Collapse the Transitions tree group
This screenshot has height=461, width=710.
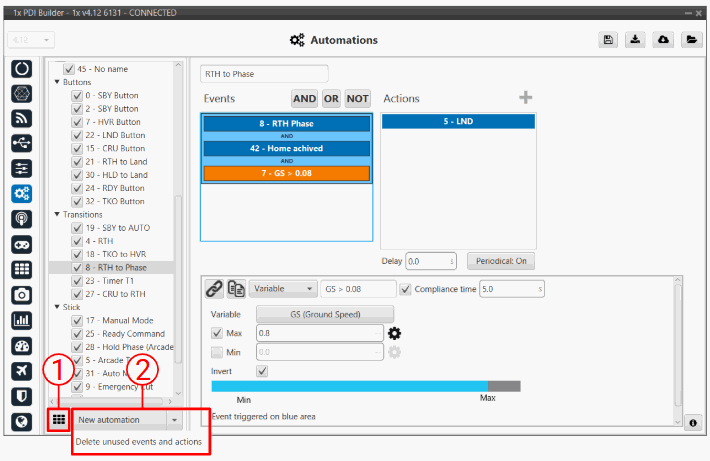pos(57,214)
